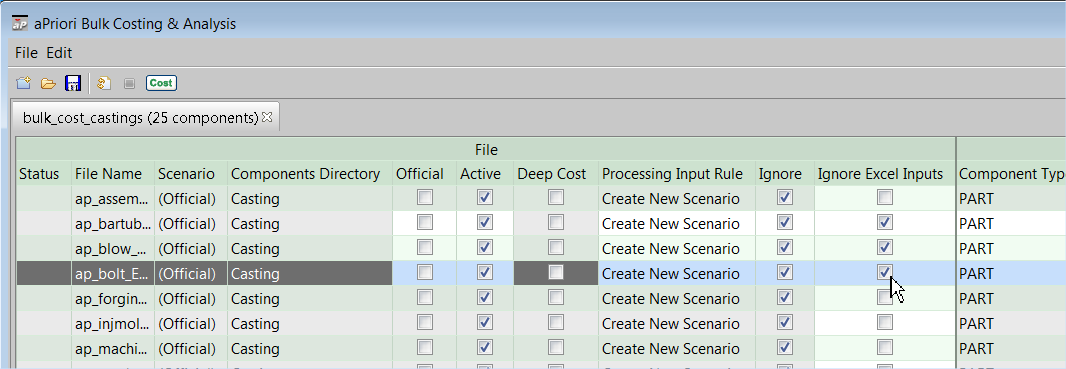Click the Ignore Excel Inputs column header
Viewport: 1066px width, 369px height.
884,174
